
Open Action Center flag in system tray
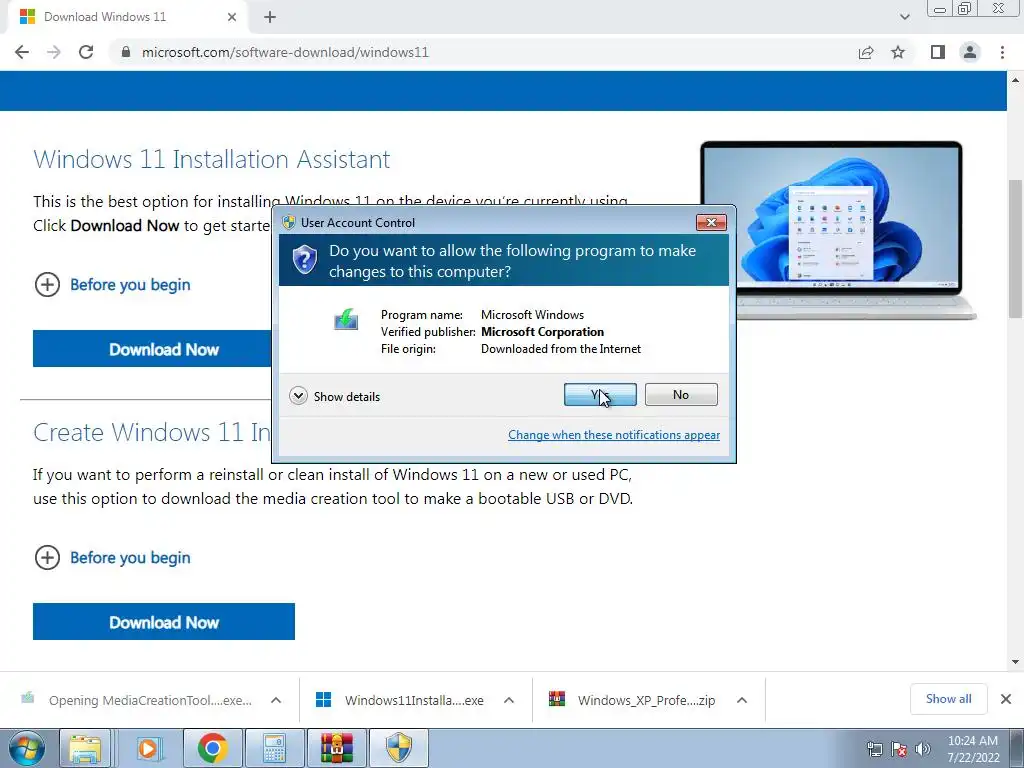click(899, 749)
